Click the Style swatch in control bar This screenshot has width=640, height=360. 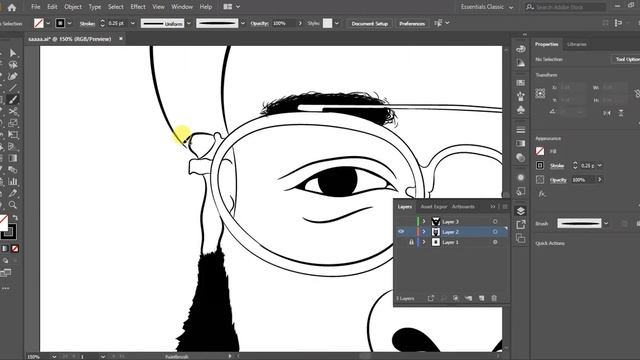coord(327,23)
